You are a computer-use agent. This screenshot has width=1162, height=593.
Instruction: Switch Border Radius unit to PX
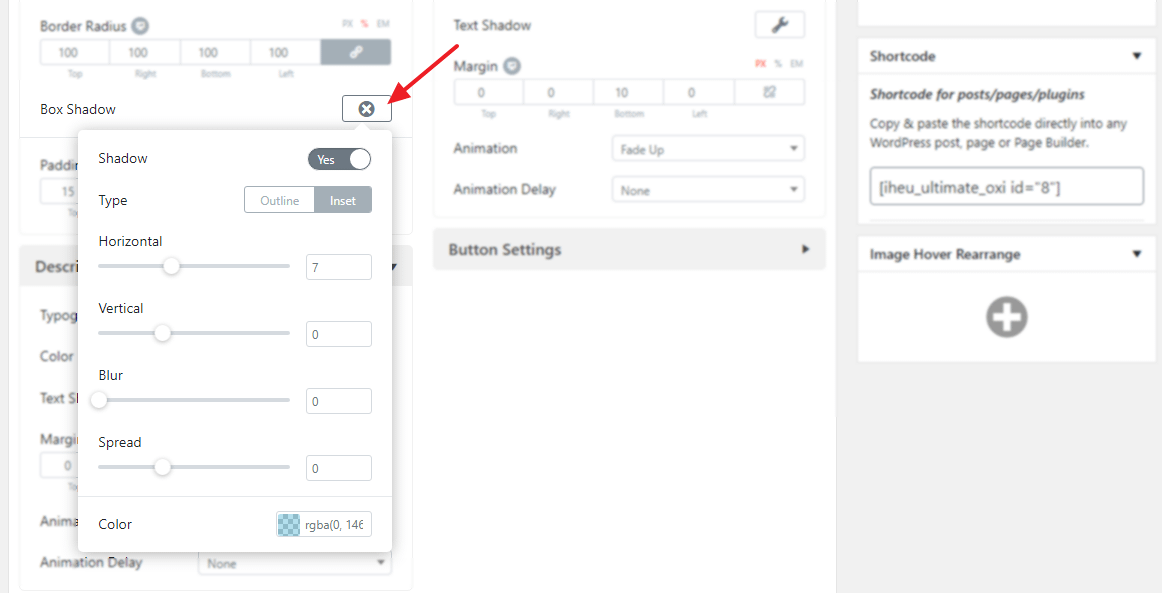coord(347,24)
